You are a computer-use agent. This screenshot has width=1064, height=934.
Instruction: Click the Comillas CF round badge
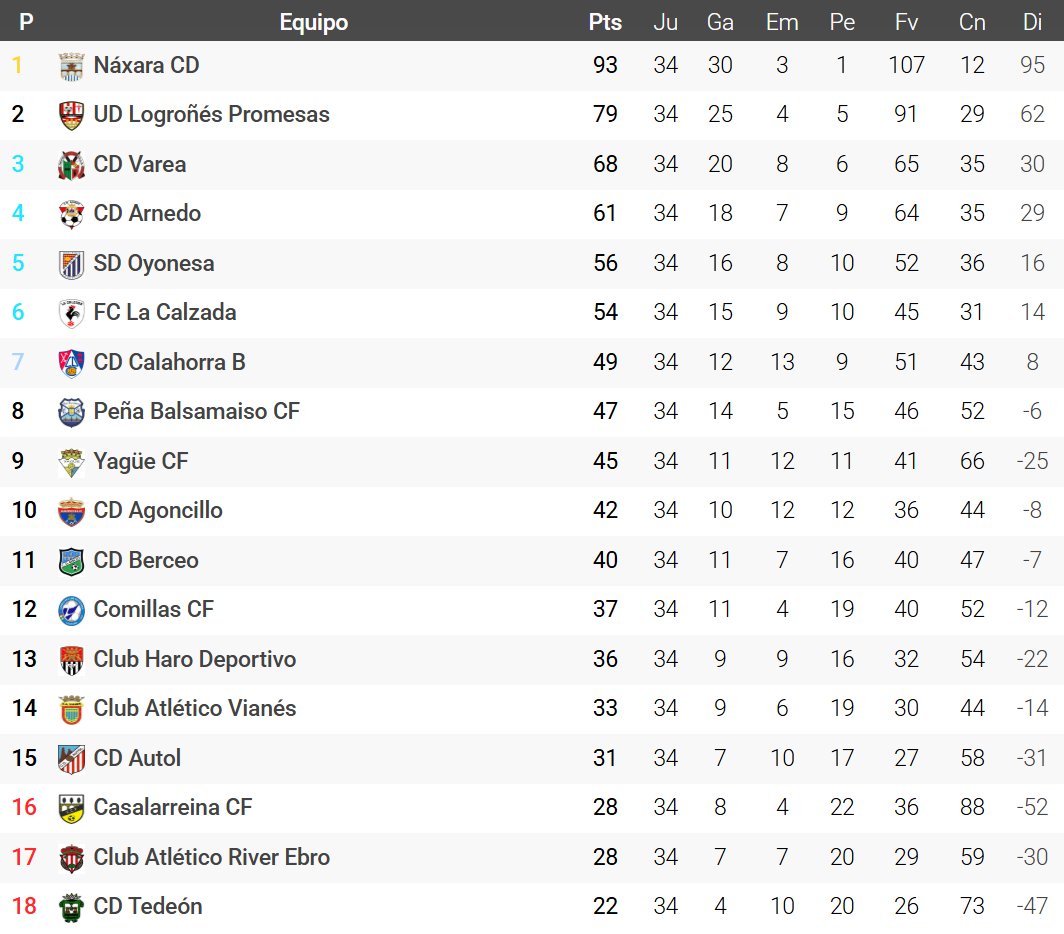pyautogui.click(x=71, y=610)
